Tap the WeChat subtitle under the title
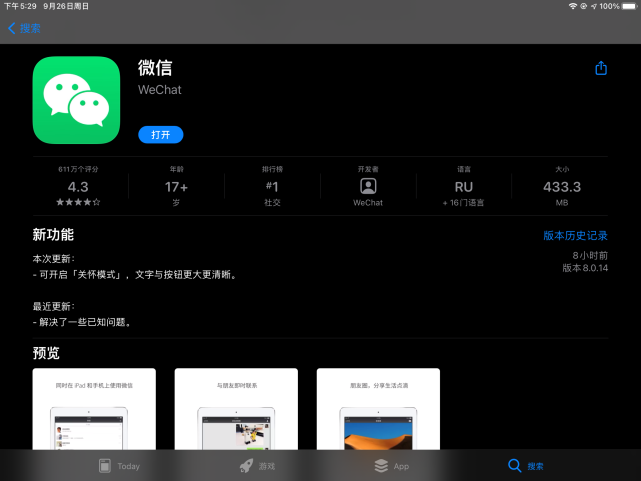Screen dimensions: 641x481 coord(159,89)
